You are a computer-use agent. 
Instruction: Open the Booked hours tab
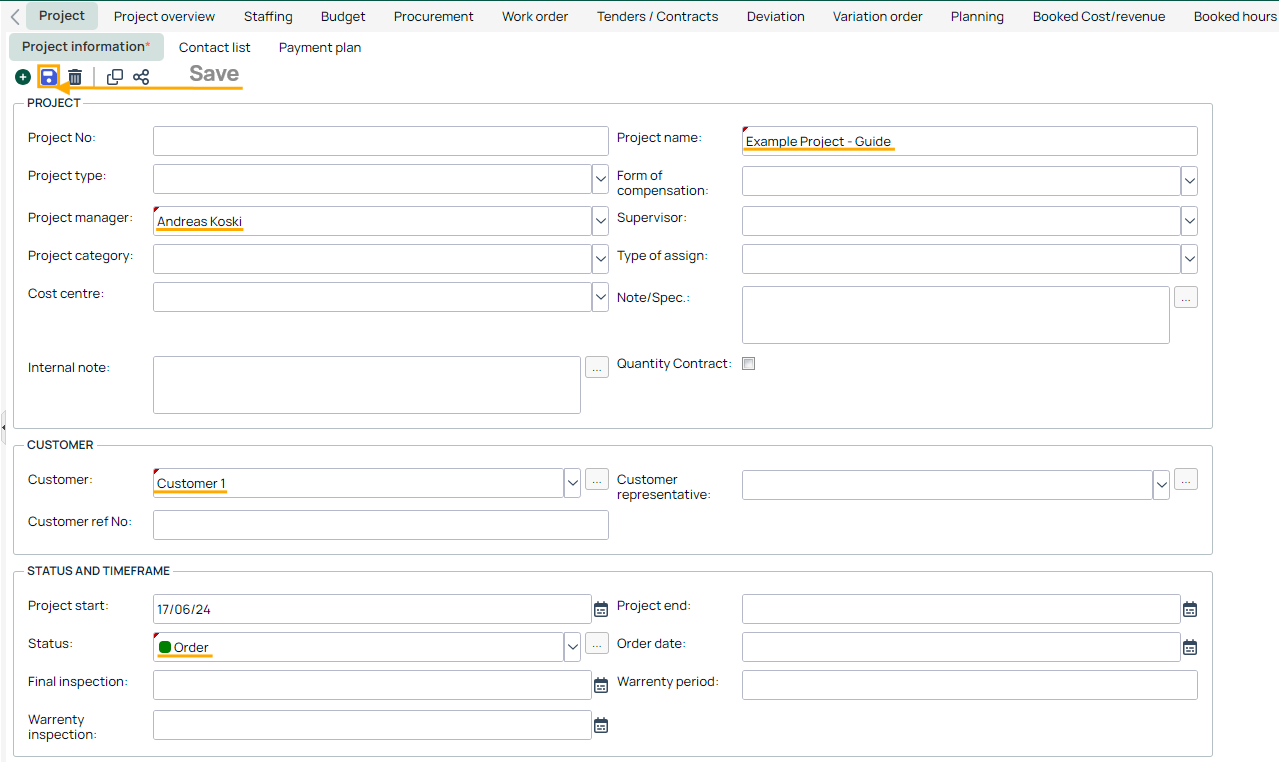tap(1234, 16)
